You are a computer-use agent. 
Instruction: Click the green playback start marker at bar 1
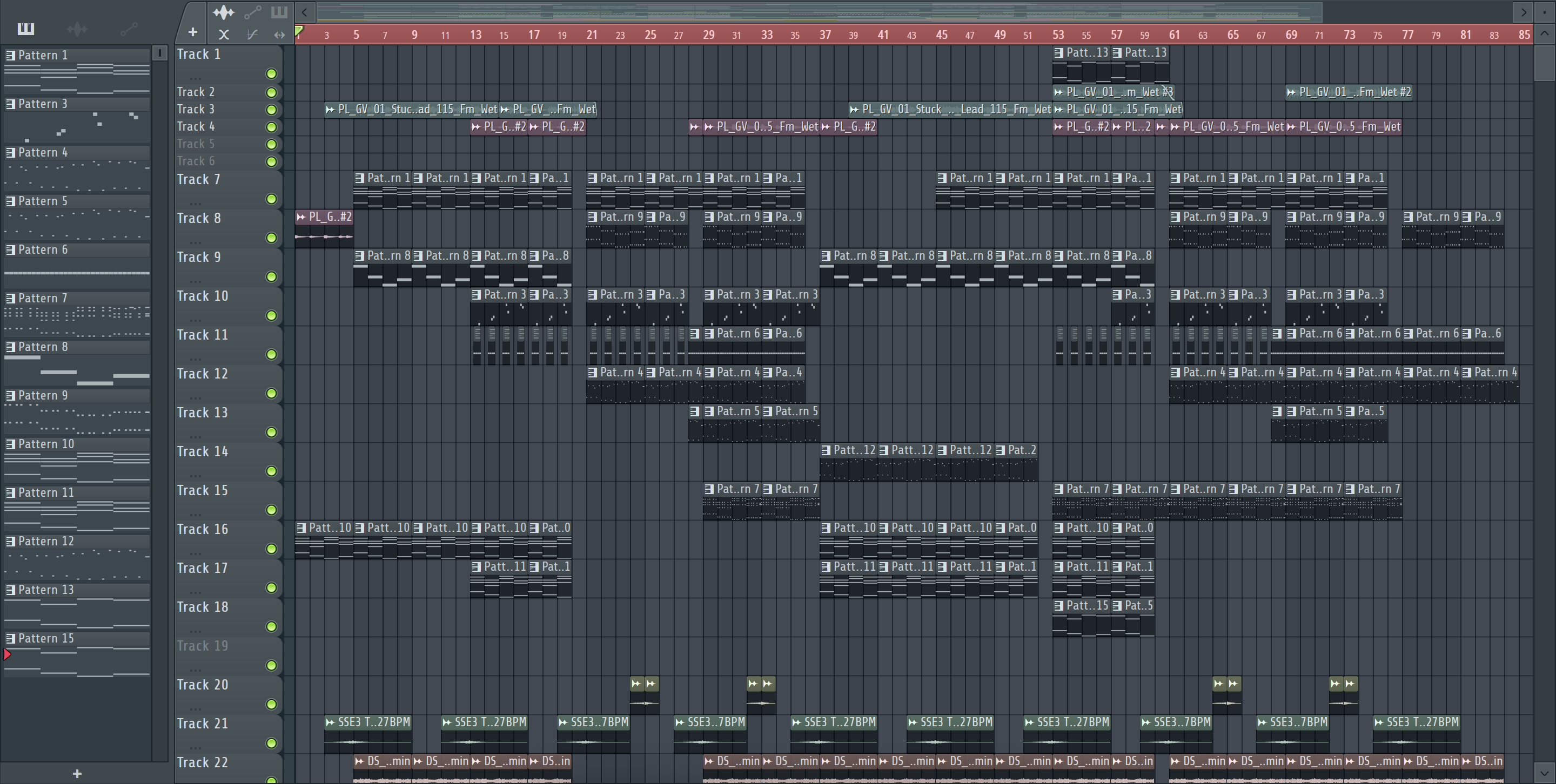tap(299, 30)
